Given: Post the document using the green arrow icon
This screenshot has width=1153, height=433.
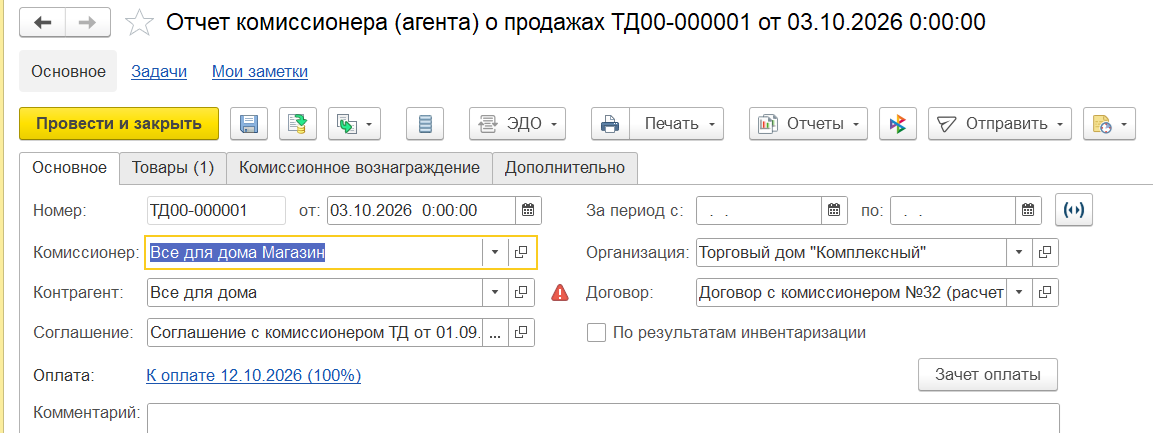Looking at the screenshot, I should (298, 124).
